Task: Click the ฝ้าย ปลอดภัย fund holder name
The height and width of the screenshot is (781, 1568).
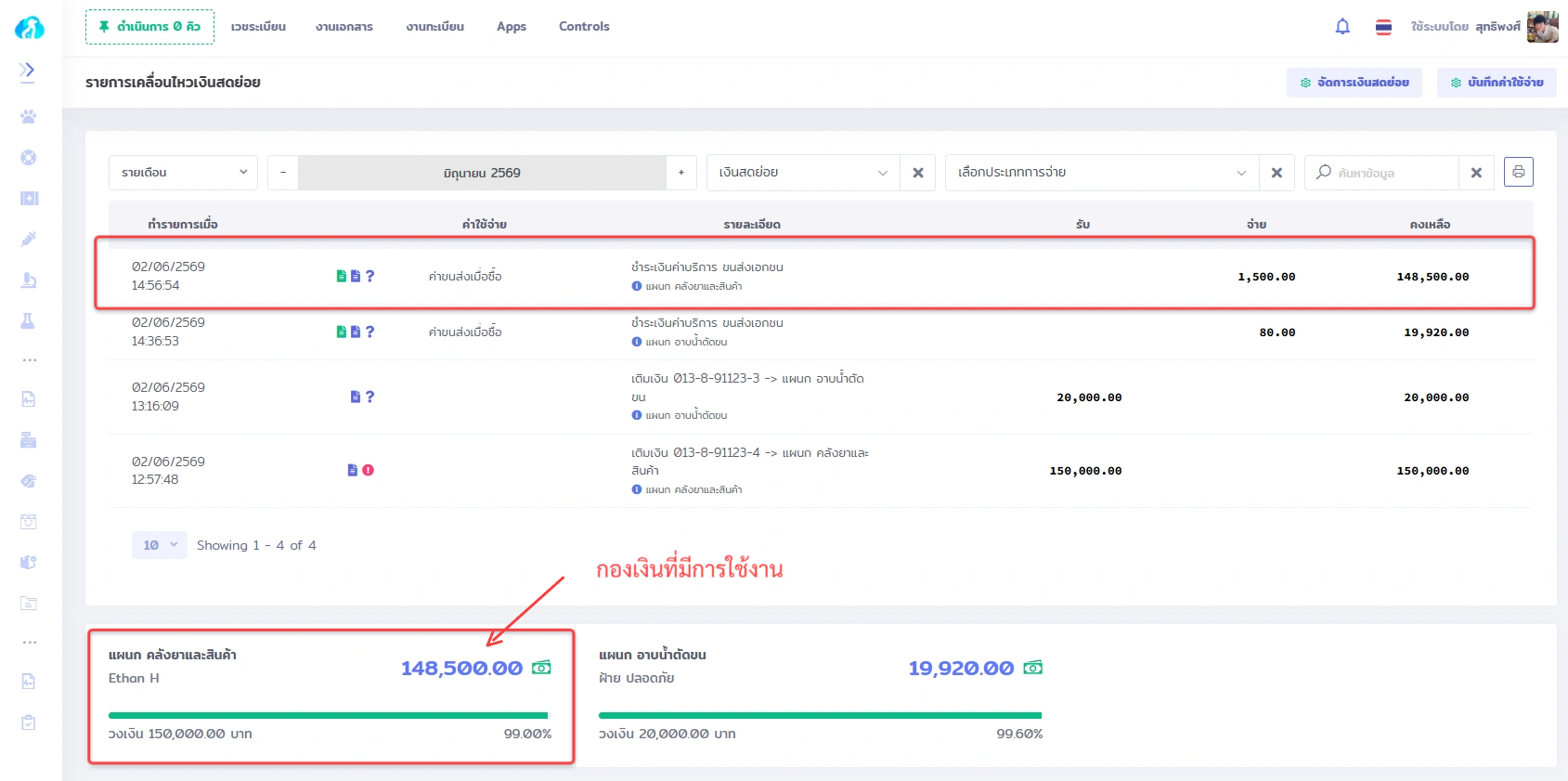Action: coord(637,679)
